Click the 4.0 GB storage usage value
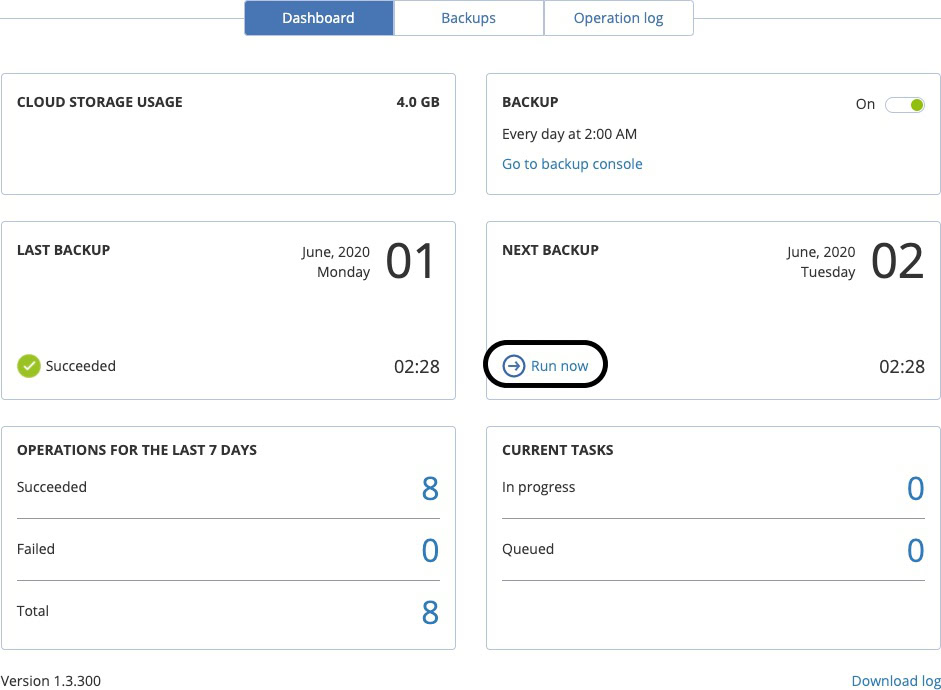Screen dimensions: 941x690 pyautogui.click(x=416, y=101)
